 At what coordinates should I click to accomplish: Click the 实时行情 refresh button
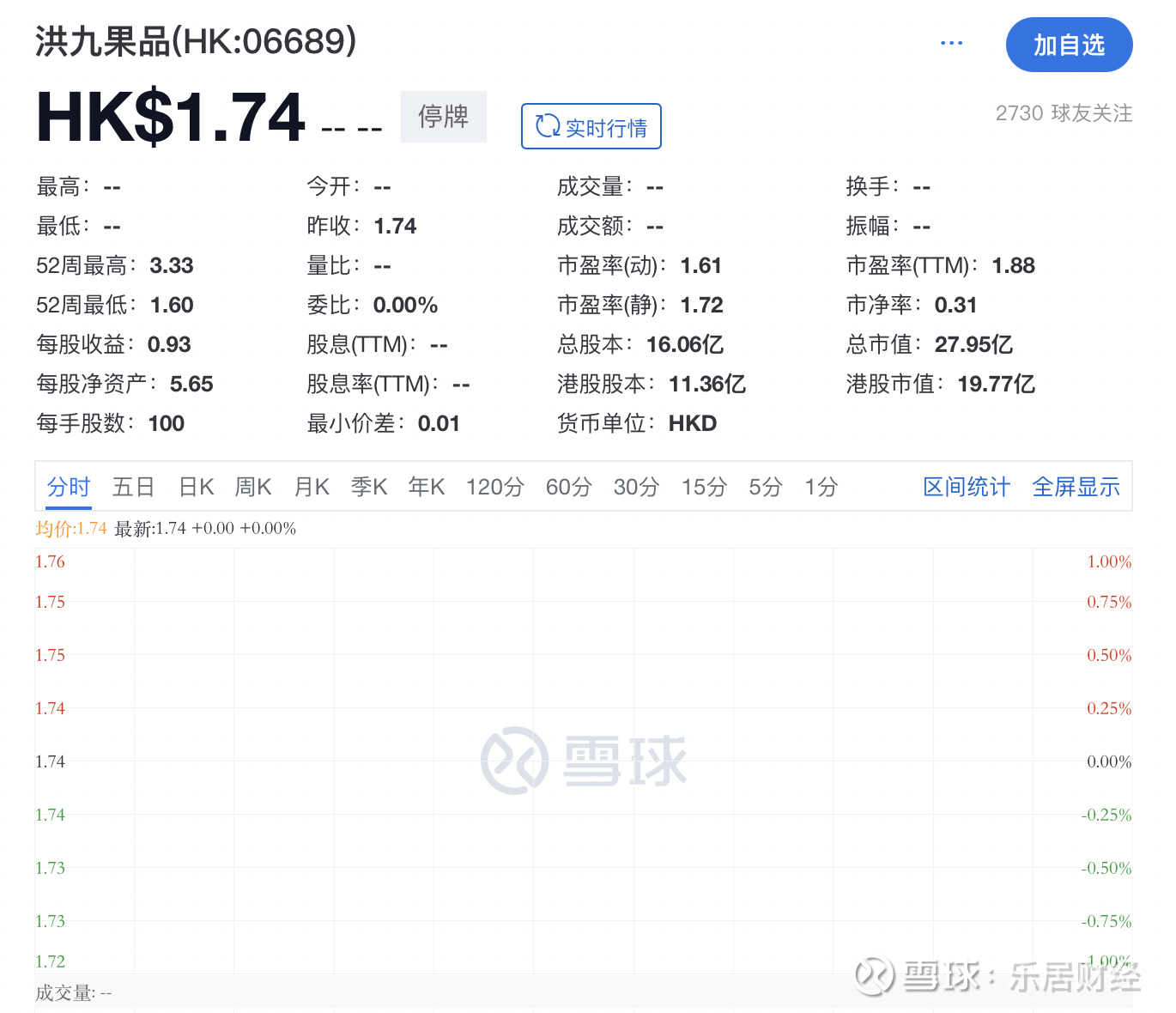pyautogui.click(x=591, y=126)
